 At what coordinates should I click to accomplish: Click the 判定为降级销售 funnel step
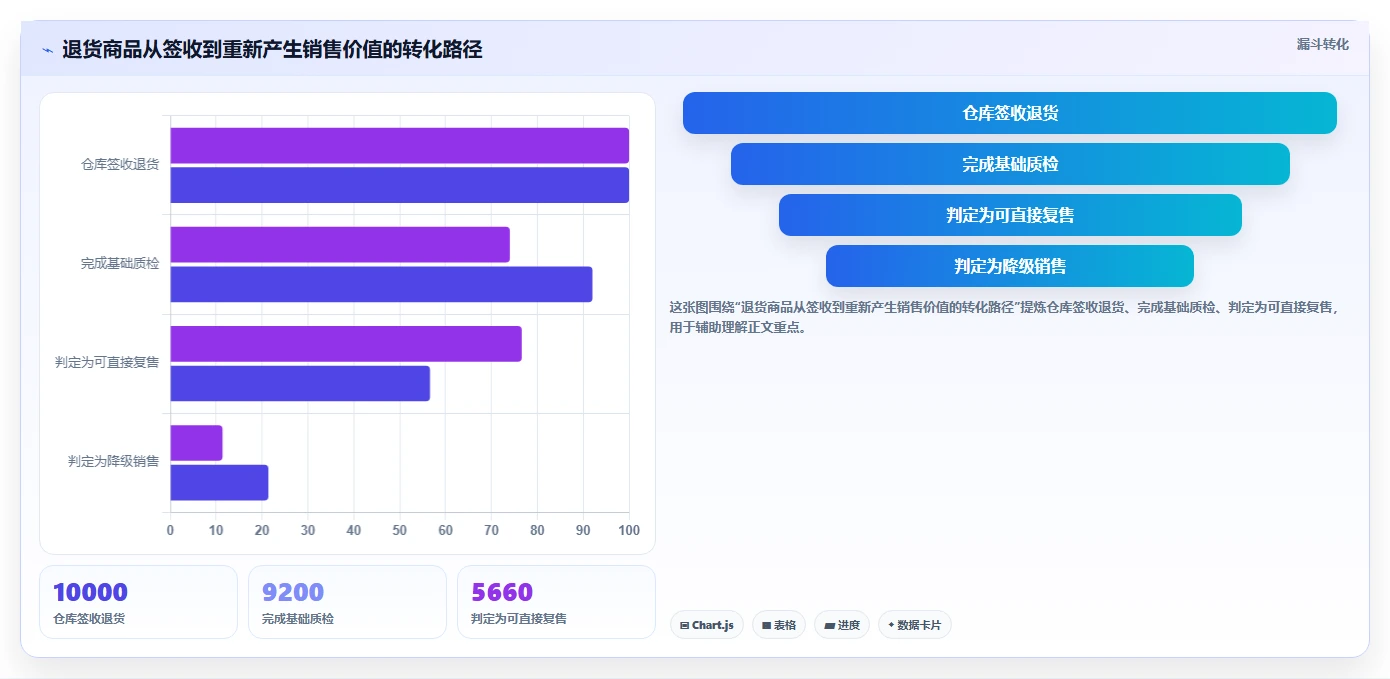pos(1010,266)
